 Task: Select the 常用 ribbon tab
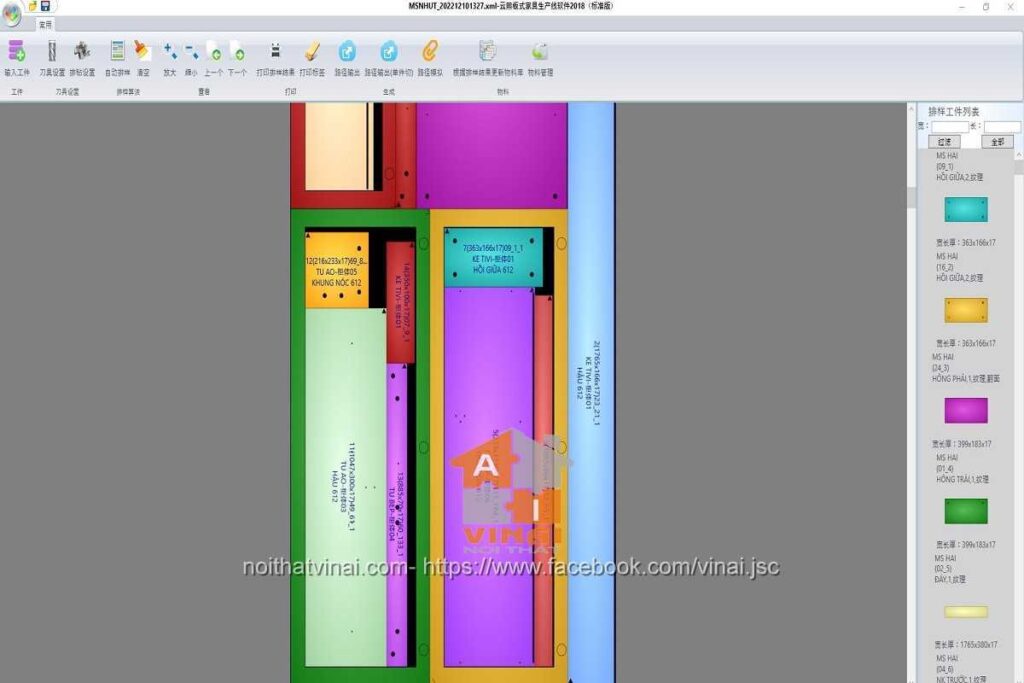tap(46, 24)
